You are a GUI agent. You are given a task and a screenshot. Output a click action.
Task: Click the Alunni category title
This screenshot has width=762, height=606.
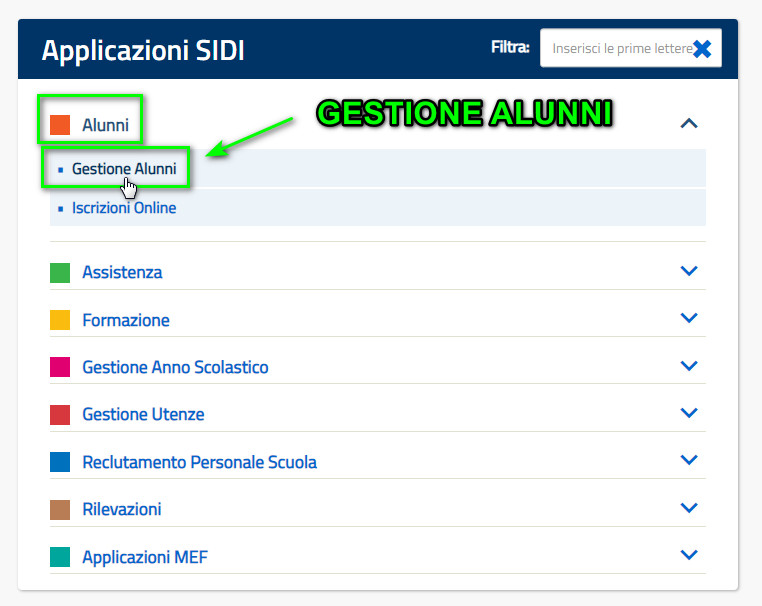click(105, 125)
